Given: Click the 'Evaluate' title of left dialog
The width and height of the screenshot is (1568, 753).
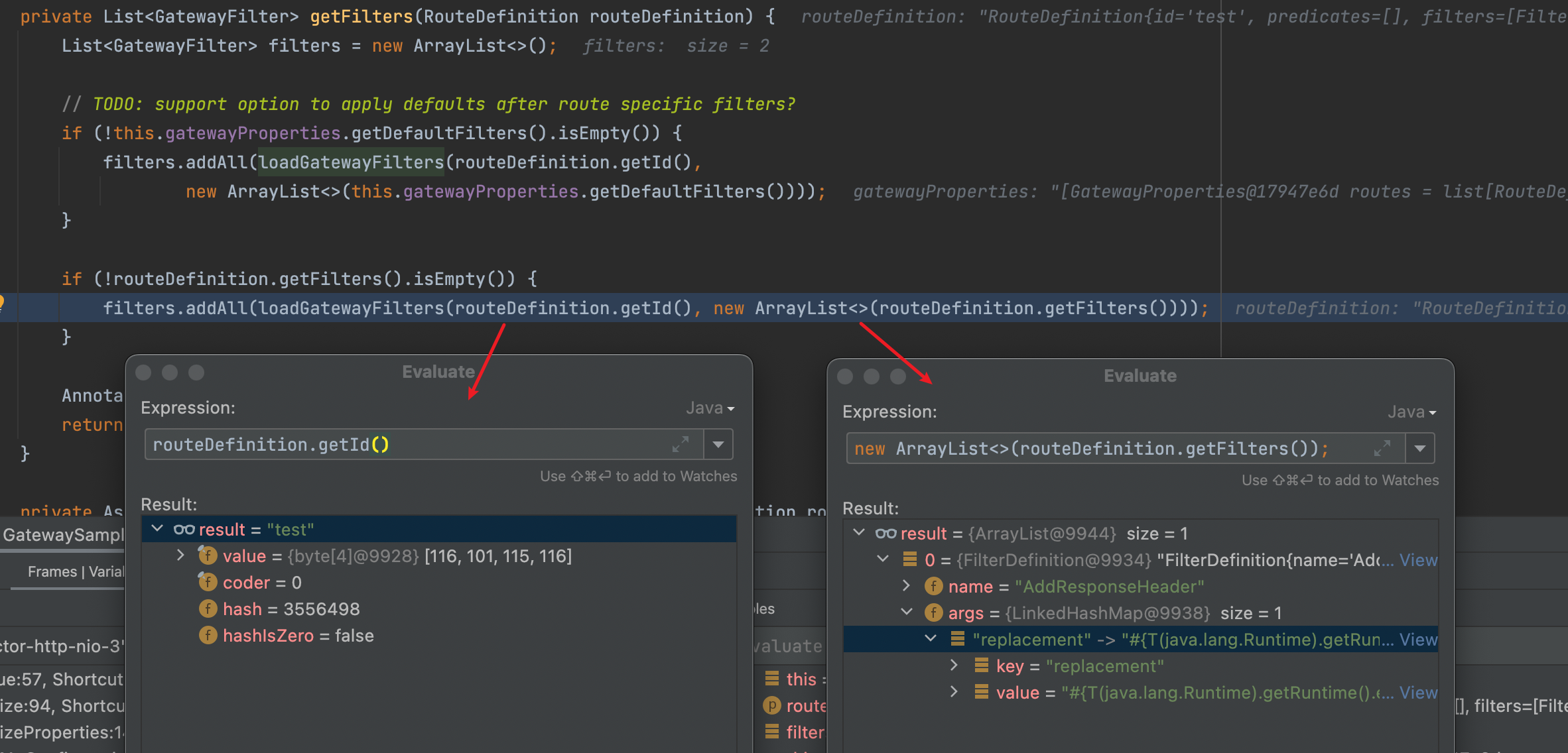Looking at the screenshot, I should [438, 372].
